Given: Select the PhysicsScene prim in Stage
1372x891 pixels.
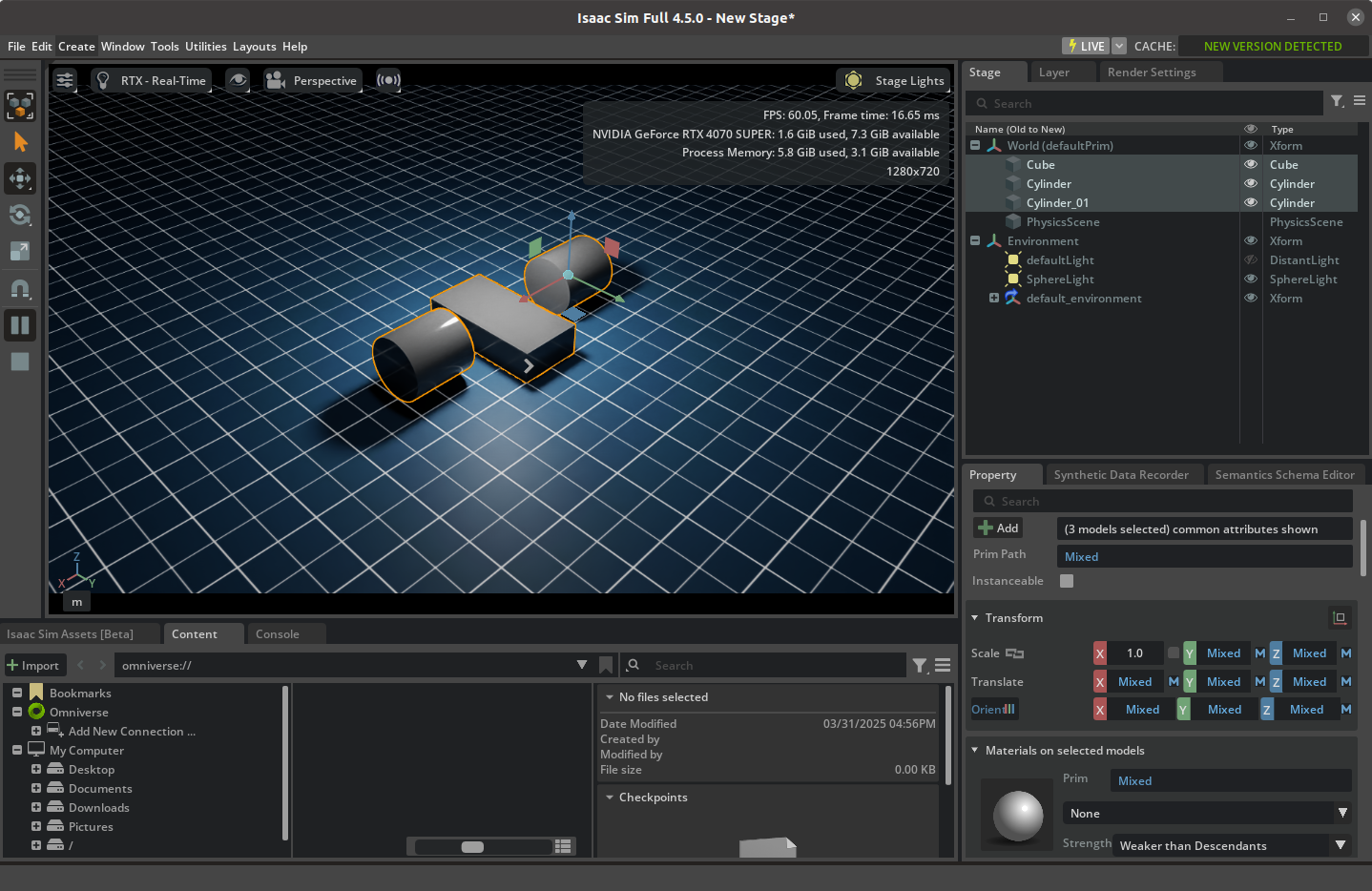Looking at the screenshot, I should coord(1063,221).
